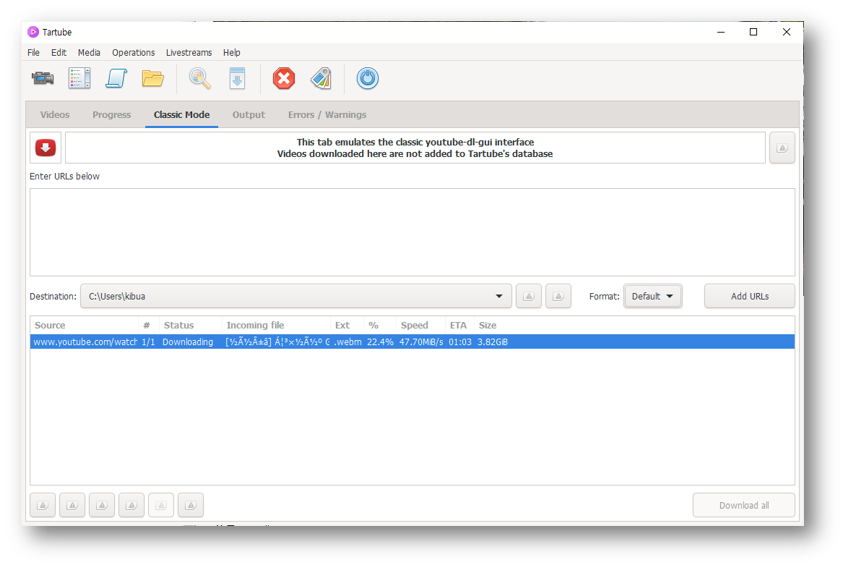
Task: Maximize the Tartube window
Action: tap(753, 32)
